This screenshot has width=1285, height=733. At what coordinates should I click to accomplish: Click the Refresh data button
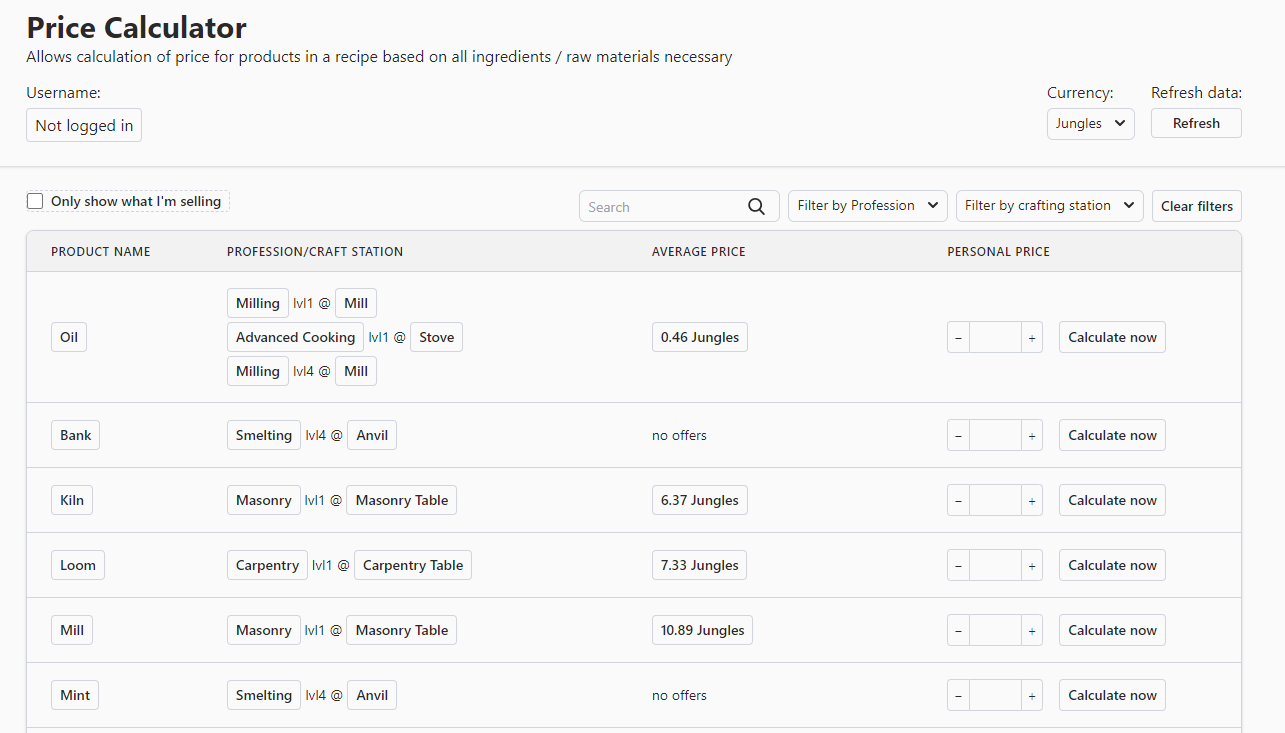(1196, 124)
